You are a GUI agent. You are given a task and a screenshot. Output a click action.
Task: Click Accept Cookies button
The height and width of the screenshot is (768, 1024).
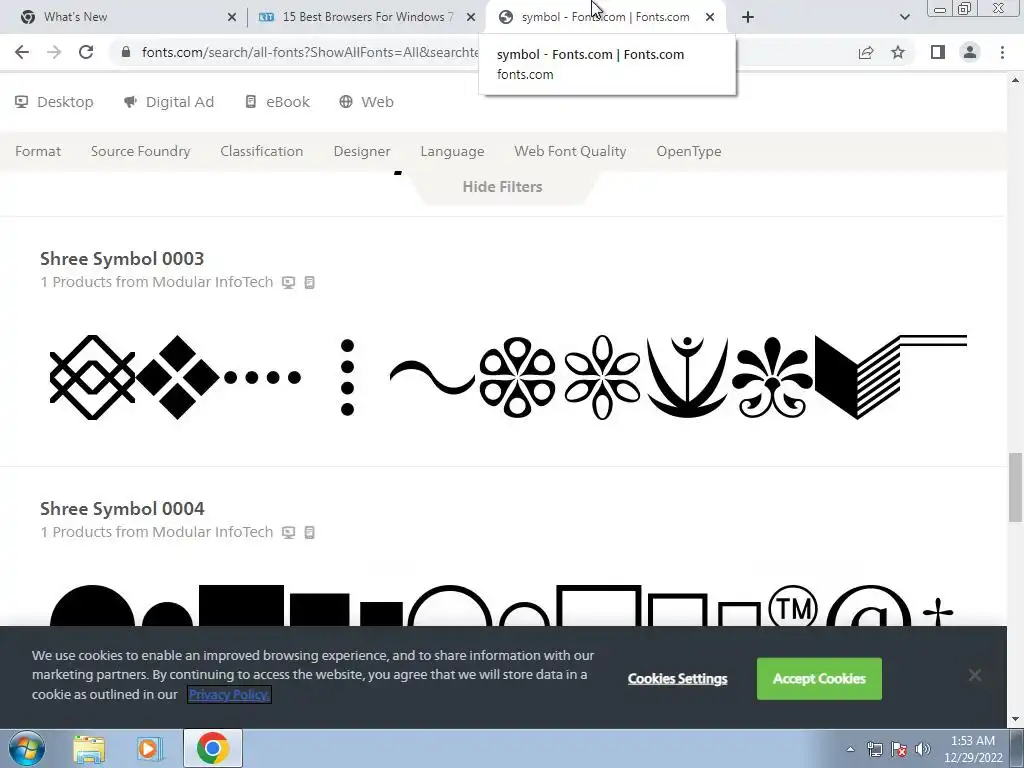click(x=819, y=679)
